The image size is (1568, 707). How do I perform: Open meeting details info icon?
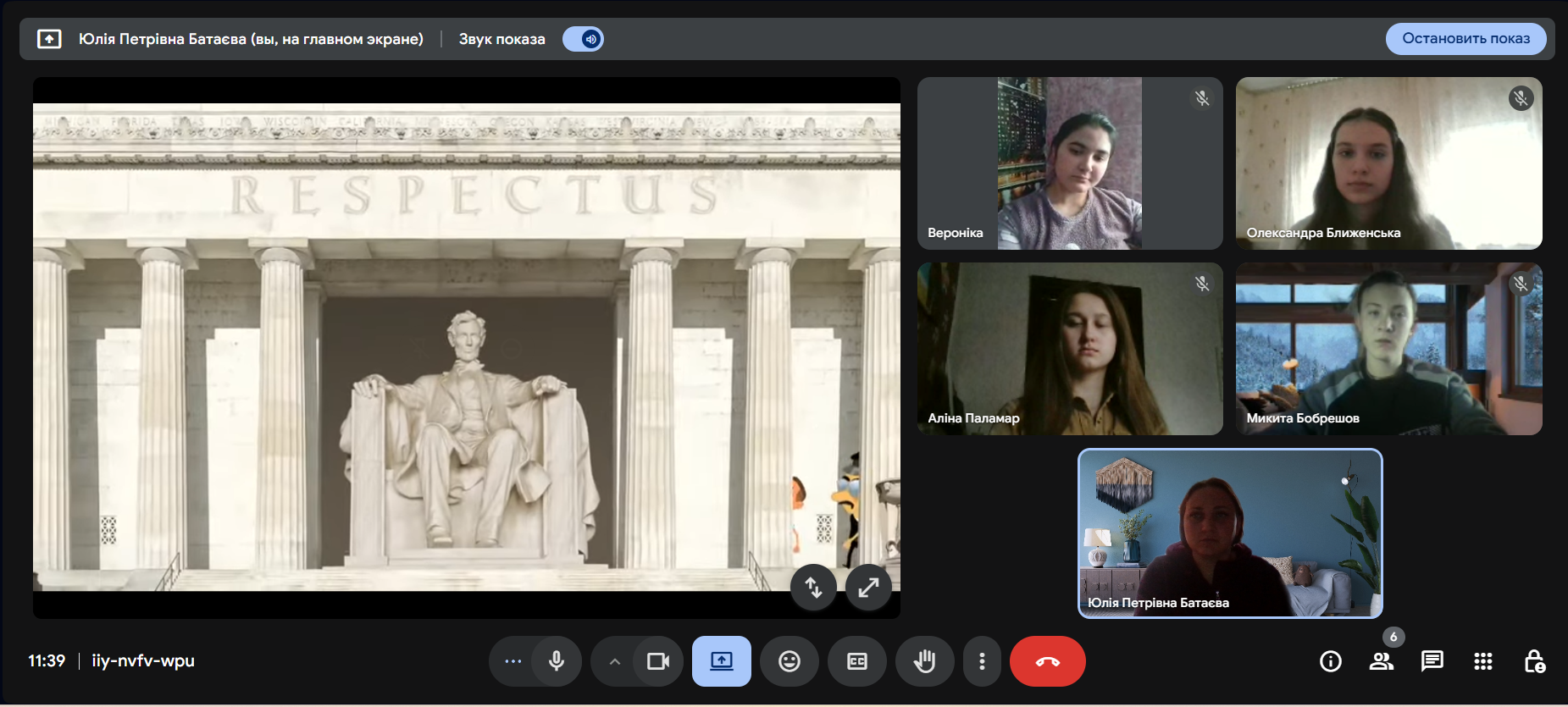point(1330,661)
